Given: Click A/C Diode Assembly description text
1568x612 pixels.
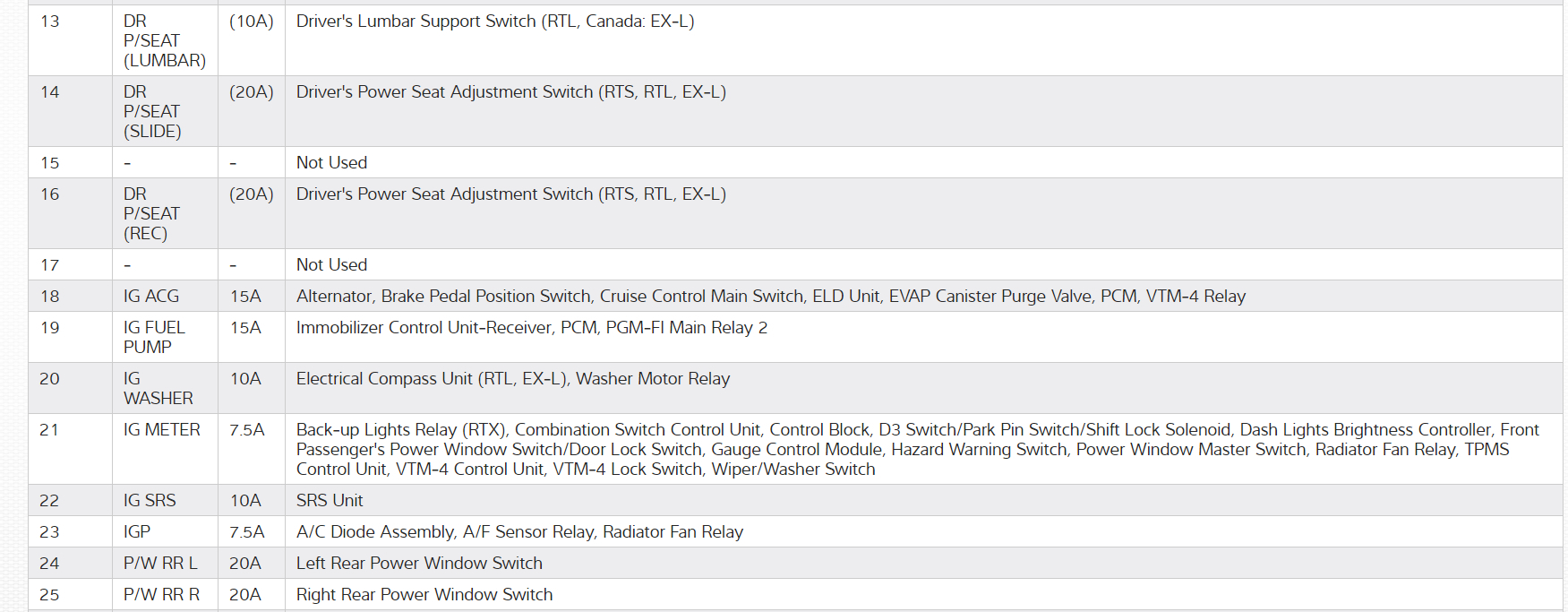Looking at the screenshot, I should [x=519, y=532].
